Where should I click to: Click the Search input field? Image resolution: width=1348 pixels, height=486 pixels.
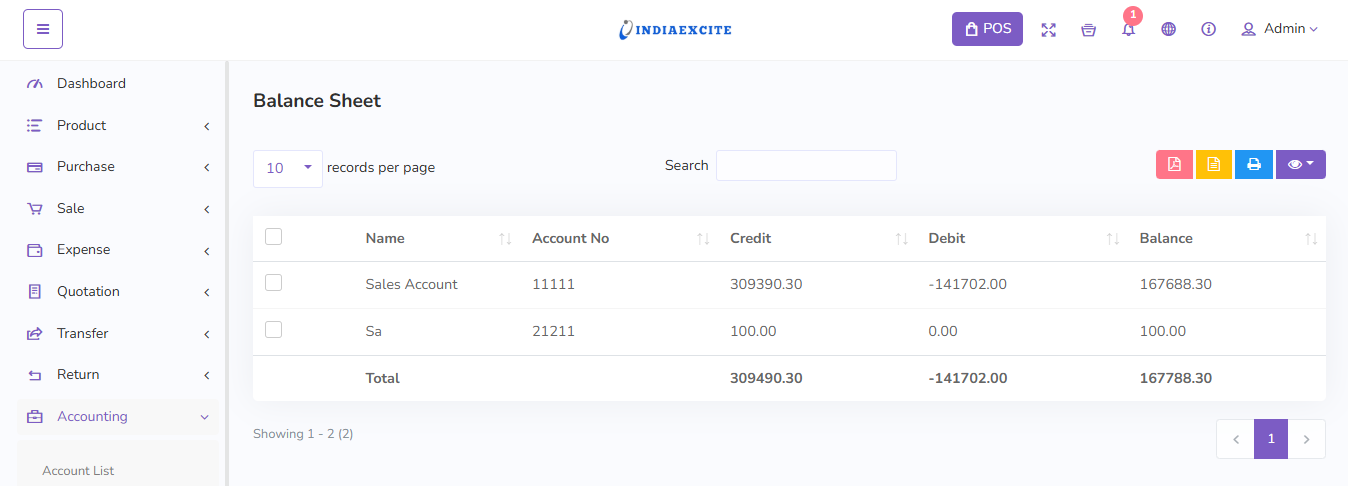click(806, 166)
